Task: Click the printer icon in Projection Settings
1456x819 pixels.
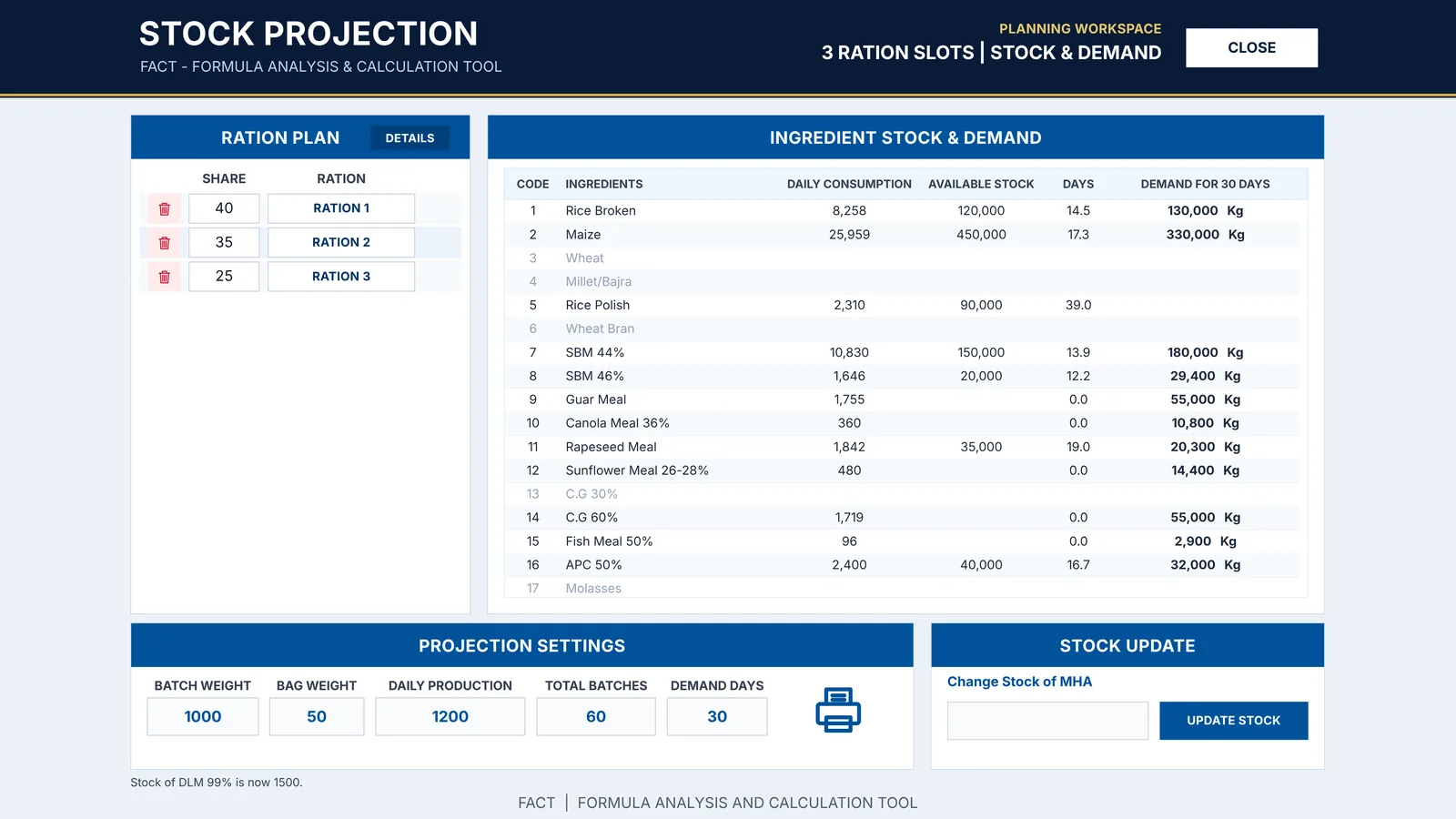Action: [x=838, y=710]
